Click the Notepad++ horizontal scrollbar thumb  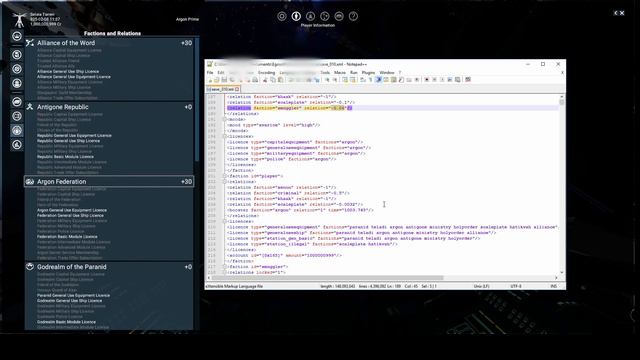pos(327,278)
